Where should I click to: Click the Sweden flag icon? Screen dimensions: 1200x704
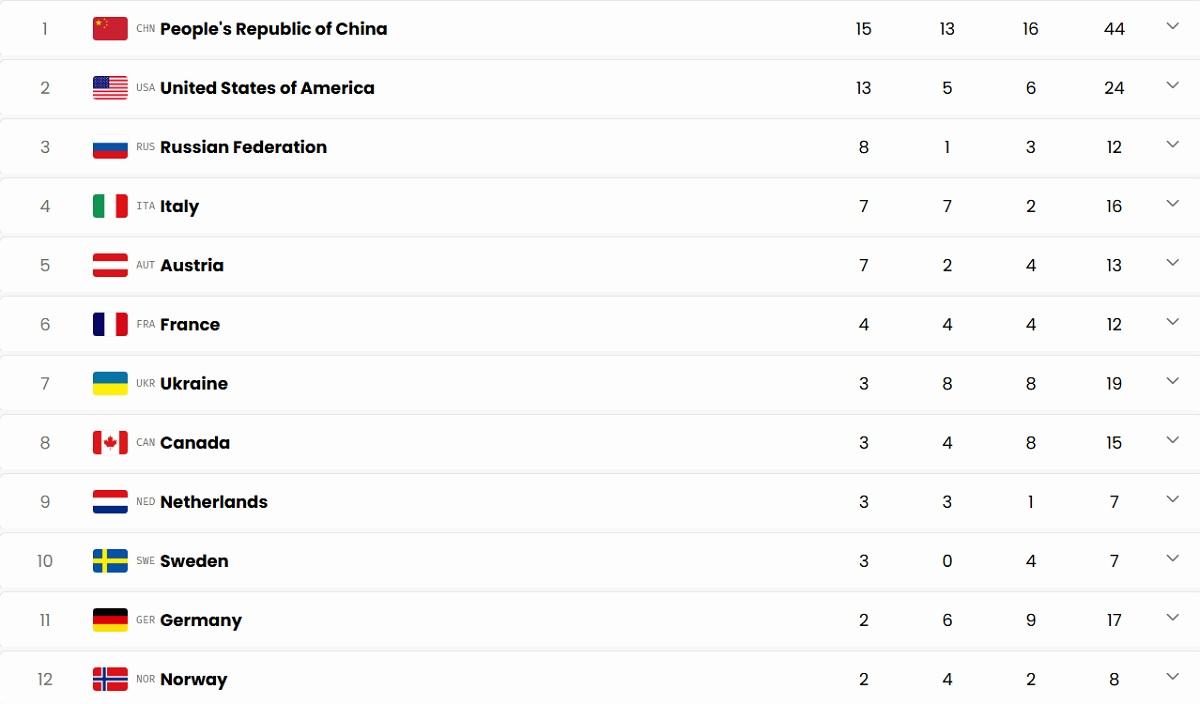click(x=110, y=561)
